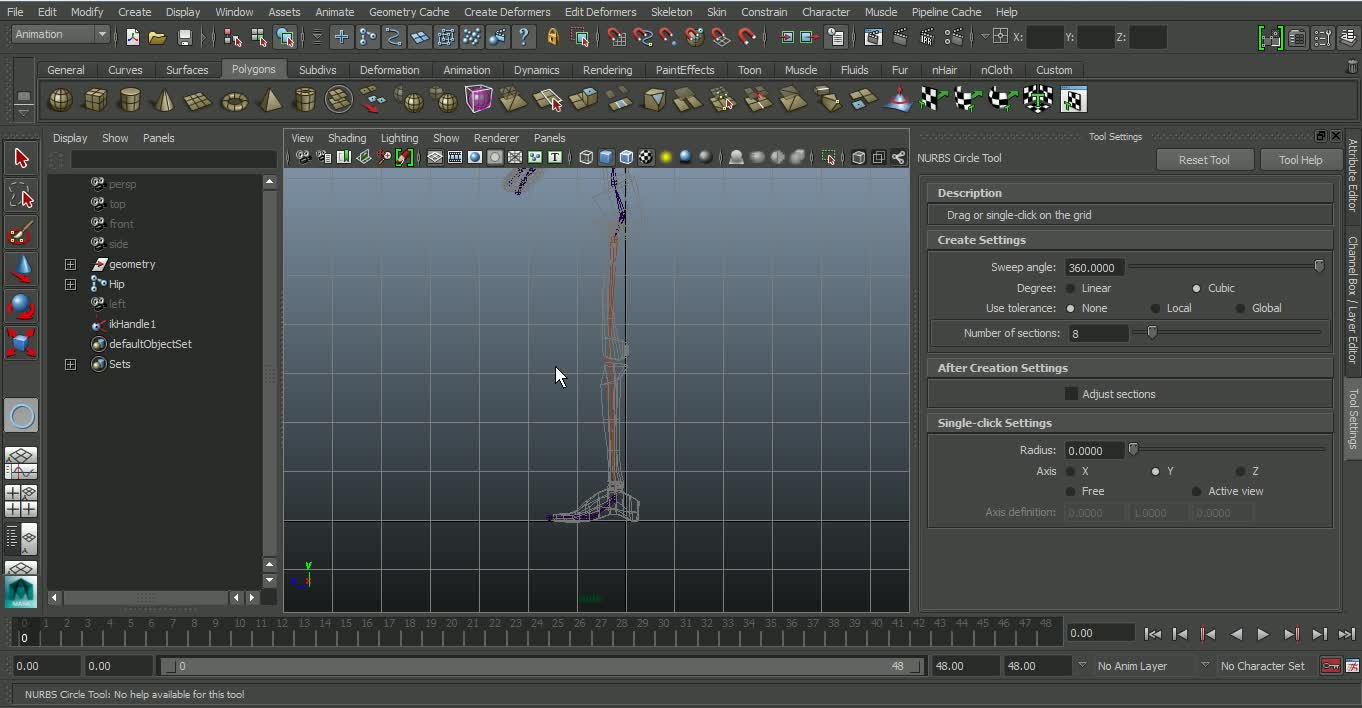Create a polygon plane from the shelf
Screen dimensions: 1362x708
point(199,100)
